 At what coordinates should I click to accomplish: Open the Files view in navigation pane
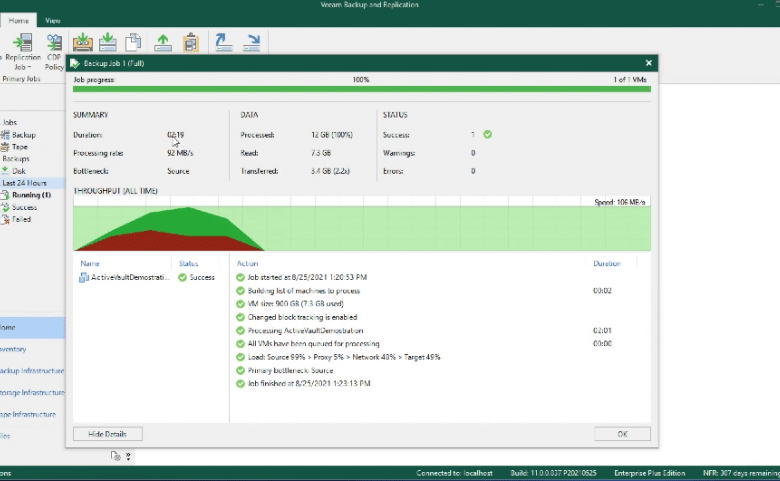pos(32,436)
